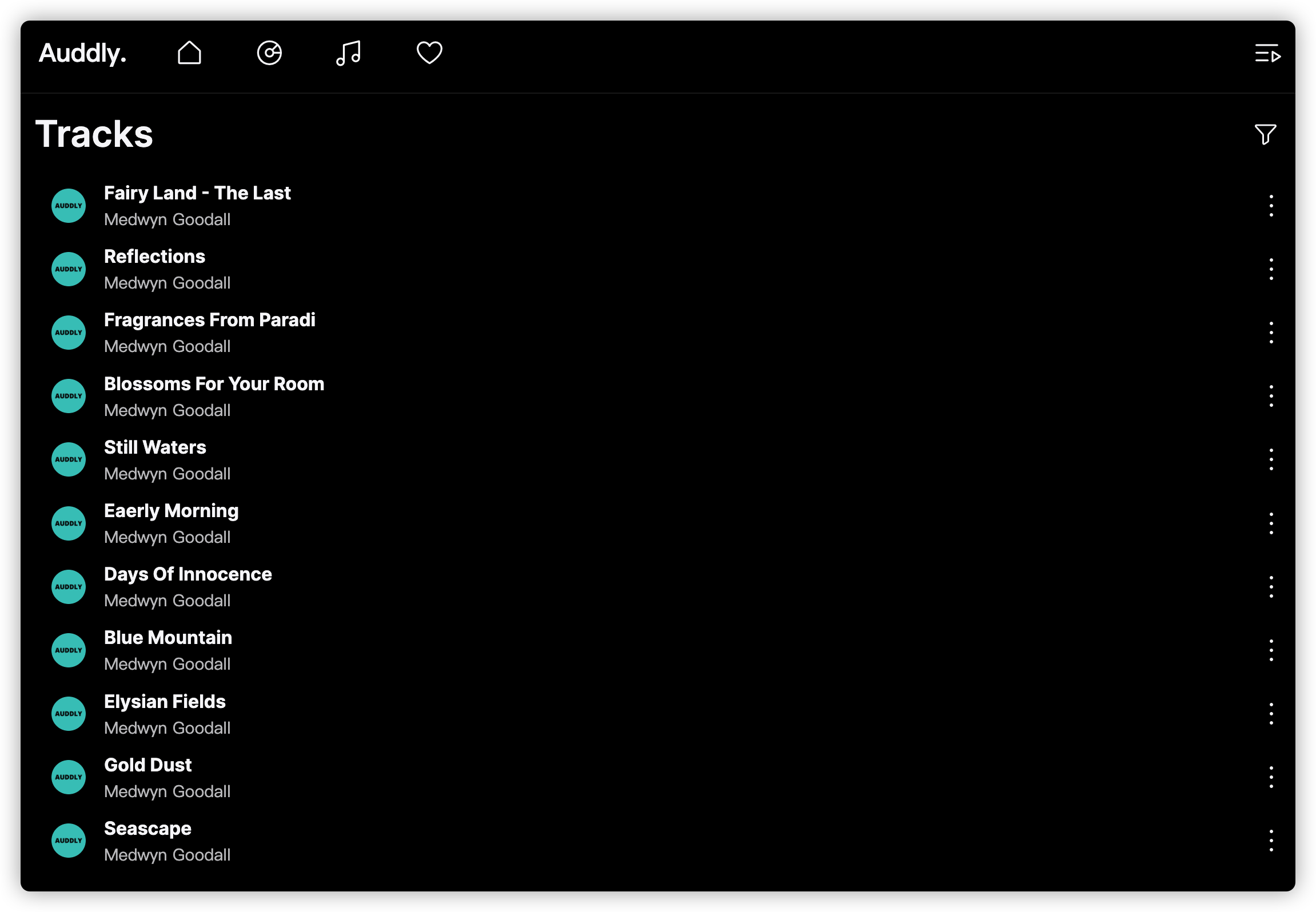Click the Still Waters cover thumbnail
The image size is (1316, 912).
tap(69, 459)
